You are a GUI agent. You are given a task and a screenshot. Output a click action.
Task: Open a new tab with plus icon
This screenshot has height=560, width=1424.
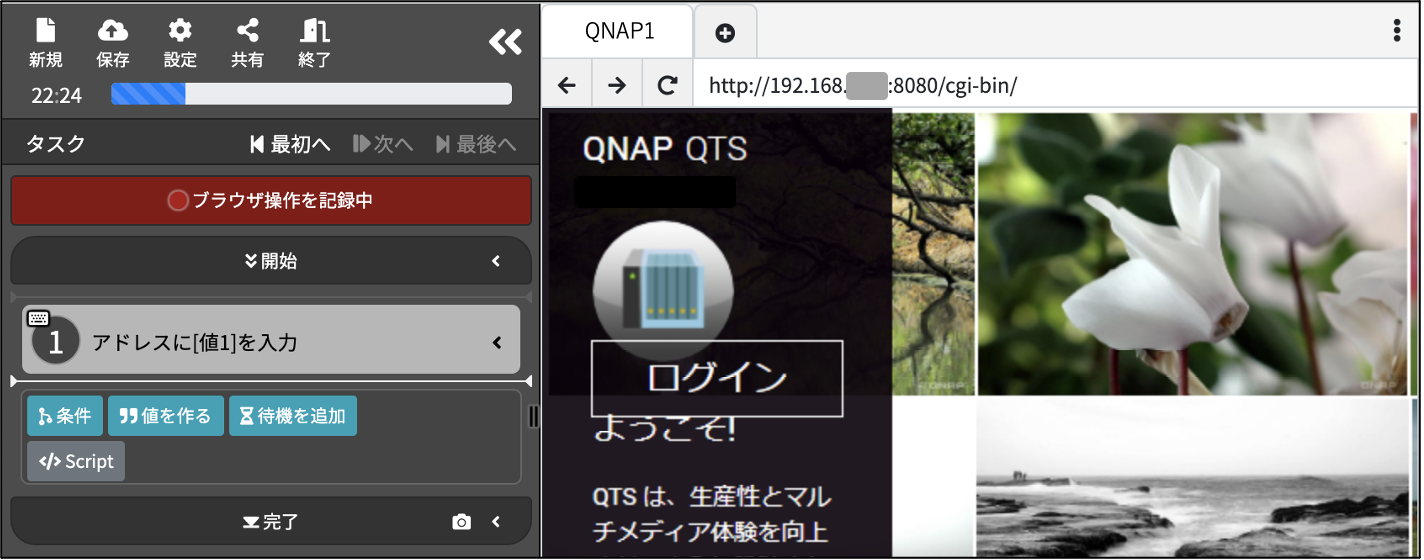[726, 33]
